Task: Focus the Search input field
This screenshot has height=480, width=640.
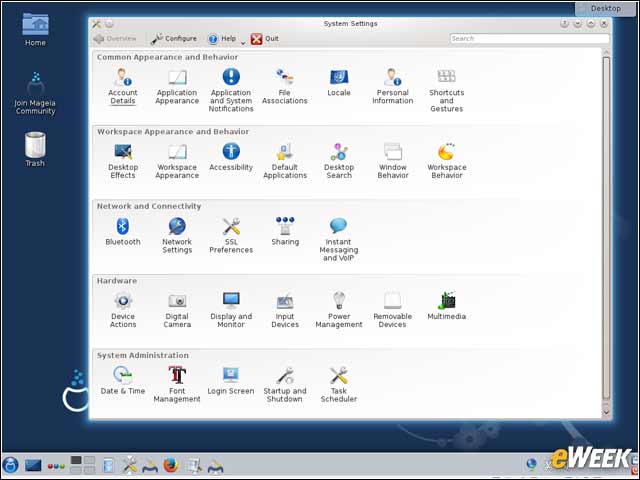Action: (x=529, y=38)
